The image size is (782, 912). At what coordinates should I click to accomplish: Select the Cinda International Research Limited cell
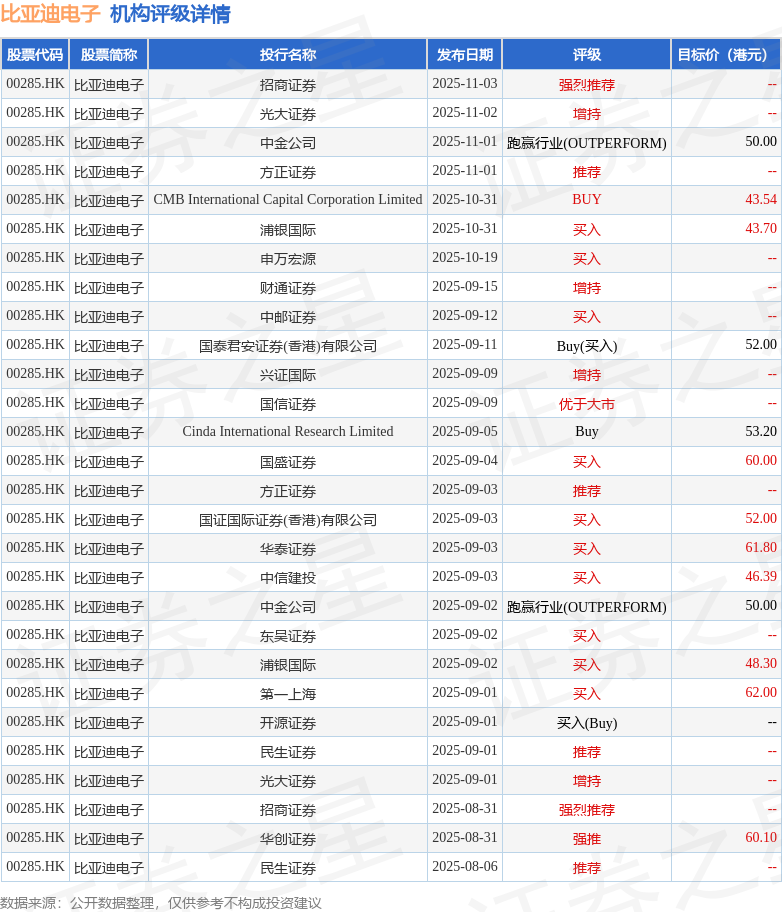[x=287, y=432]
